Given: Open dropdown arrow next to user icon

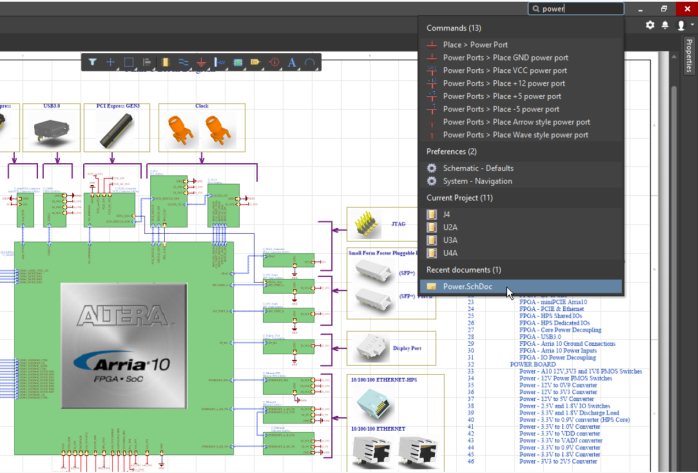Looking at the screenshot, I should (691, 25).
